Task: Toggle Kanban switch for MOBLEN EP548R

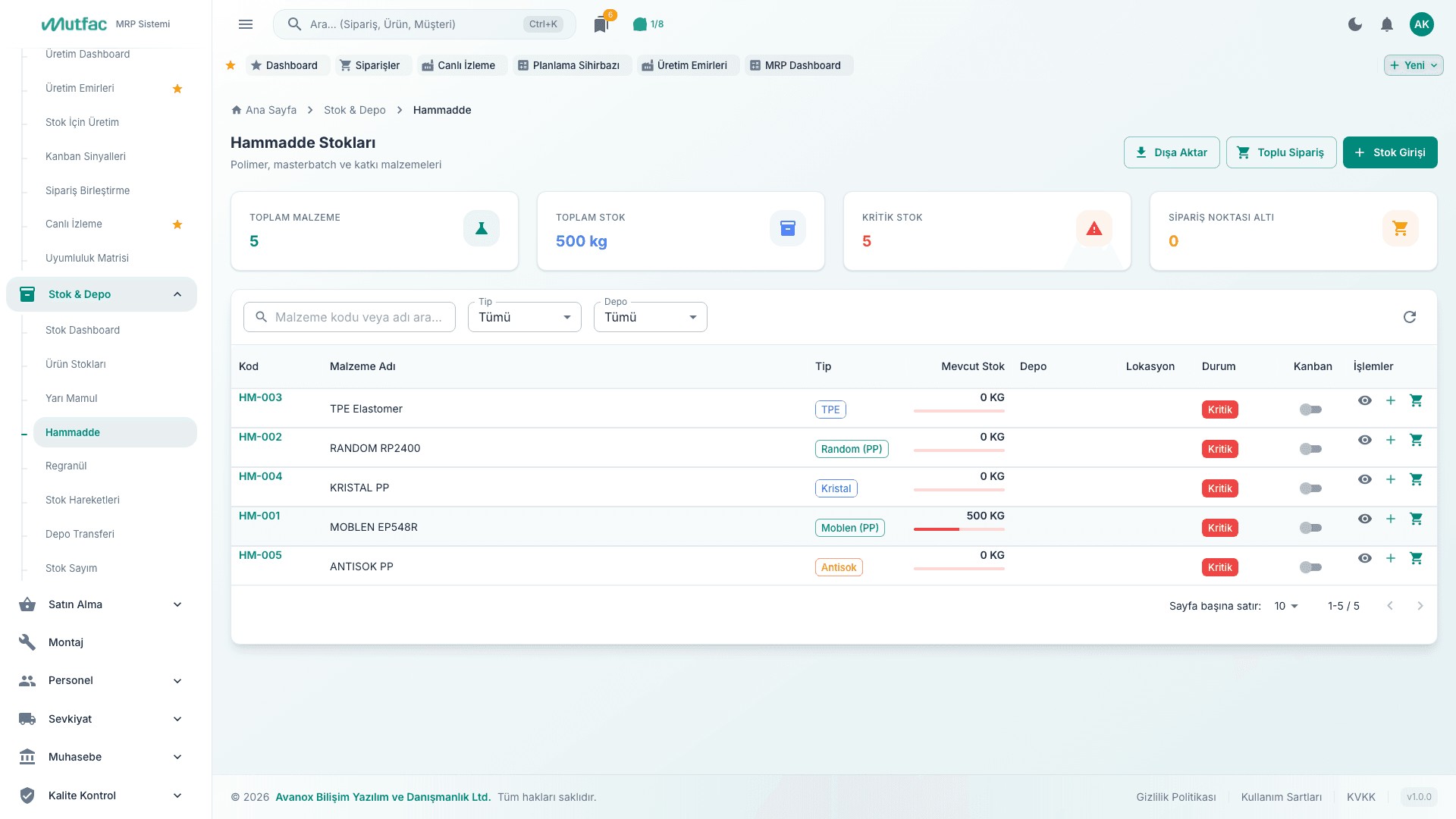Action: (x=1310, y=528)
